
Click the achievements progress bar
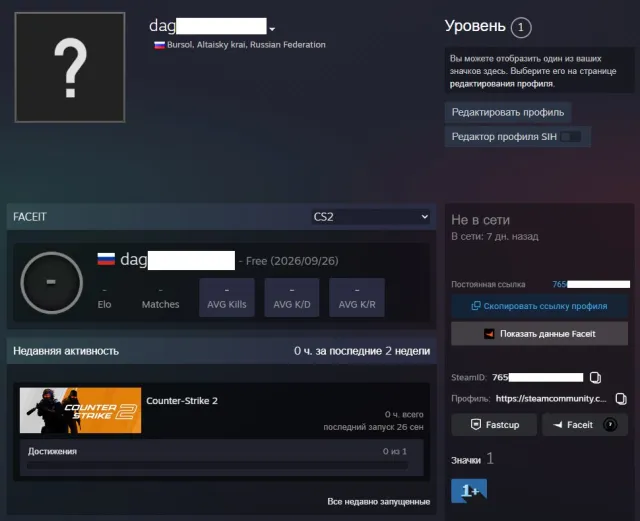(x=218, y=465)
